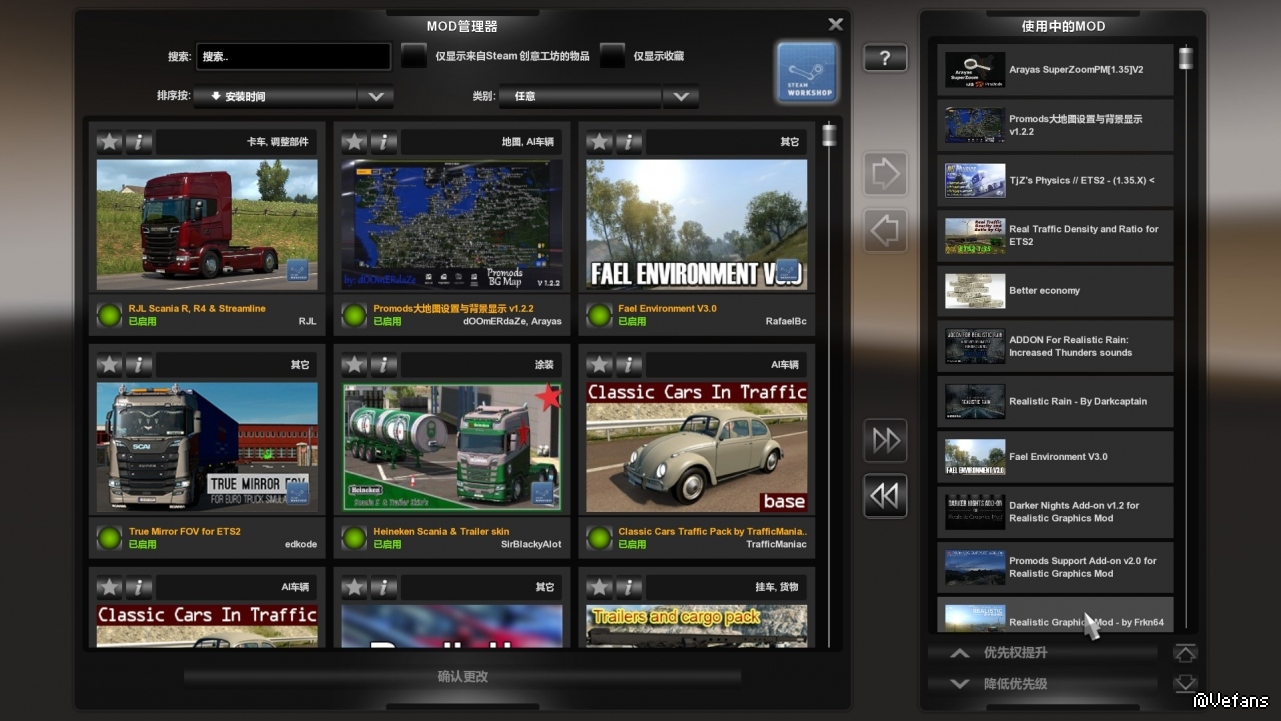Activate all mods with the double right arrow
Image resolution: width=1281 pixels, height=721 pixels.
[885, 440]
